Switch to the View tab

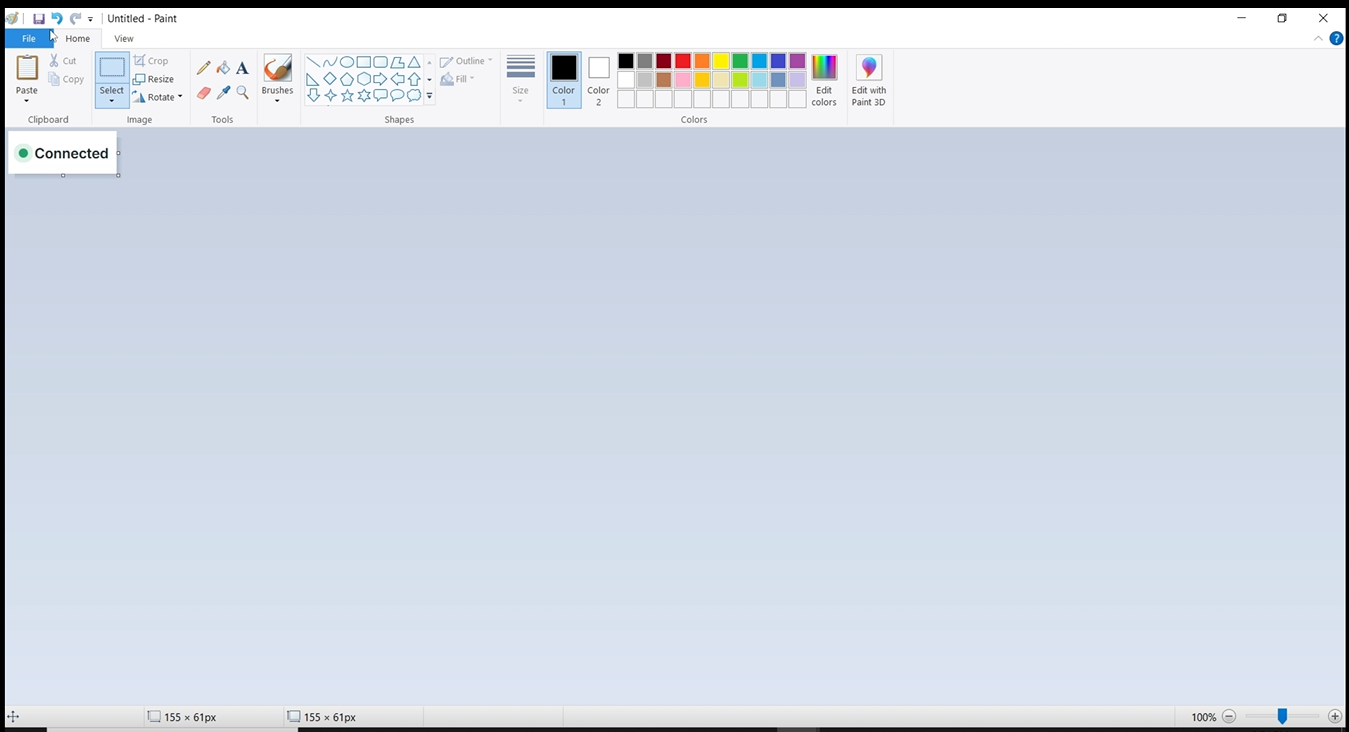tap(124, 38)
